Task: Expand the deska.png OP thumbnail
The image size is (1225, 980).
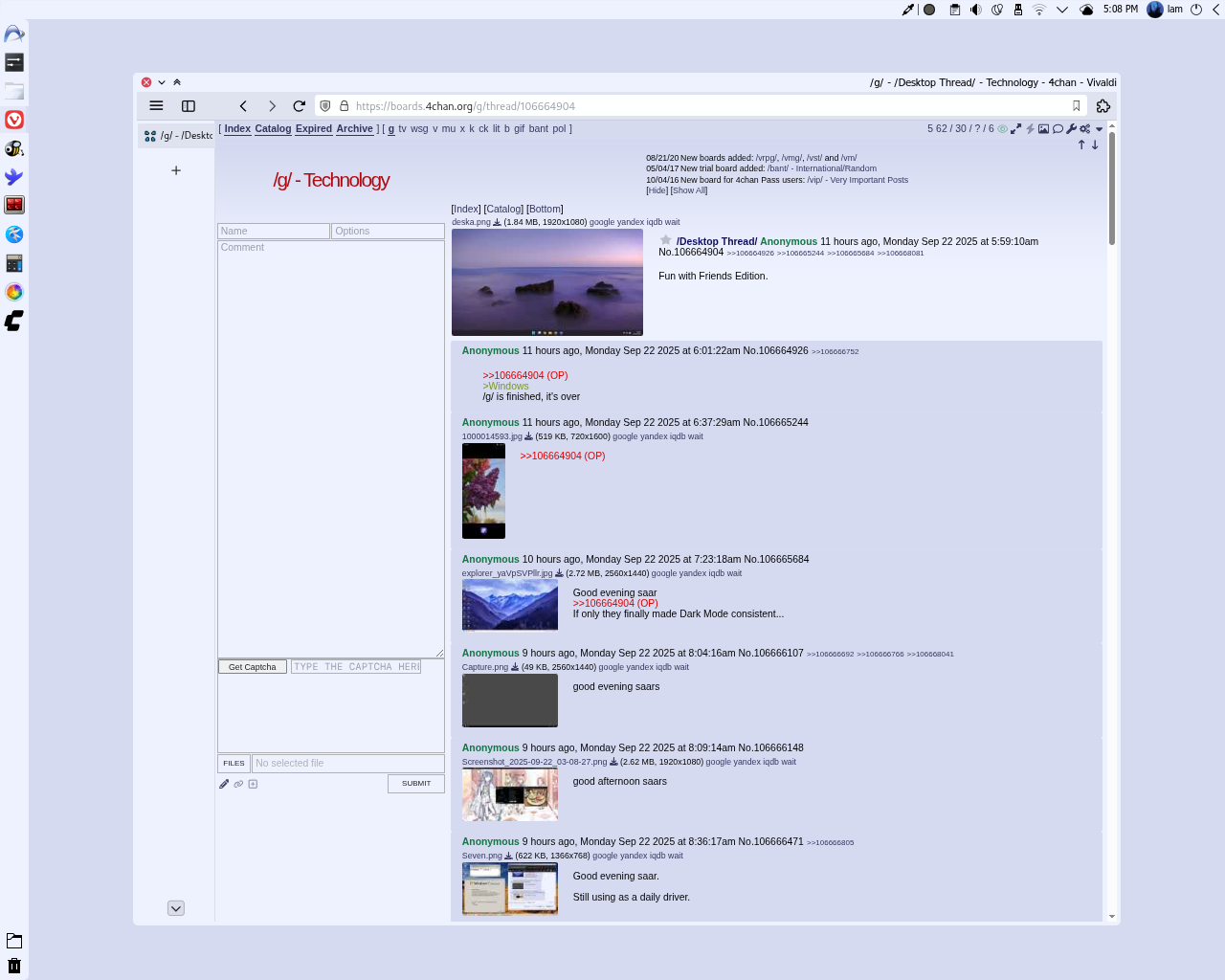Action: tap(547, 282)
